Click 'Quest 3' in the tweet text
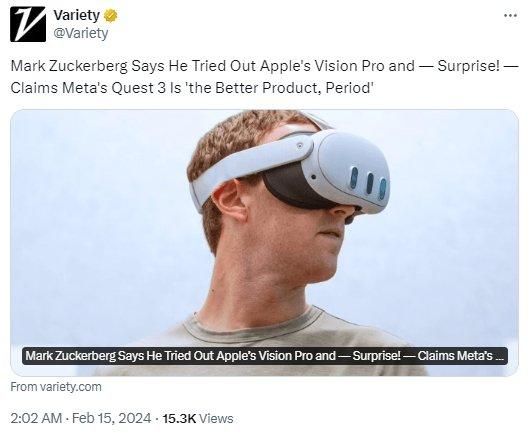The width and height of the screenshot is (529, 433). point(139,88)
